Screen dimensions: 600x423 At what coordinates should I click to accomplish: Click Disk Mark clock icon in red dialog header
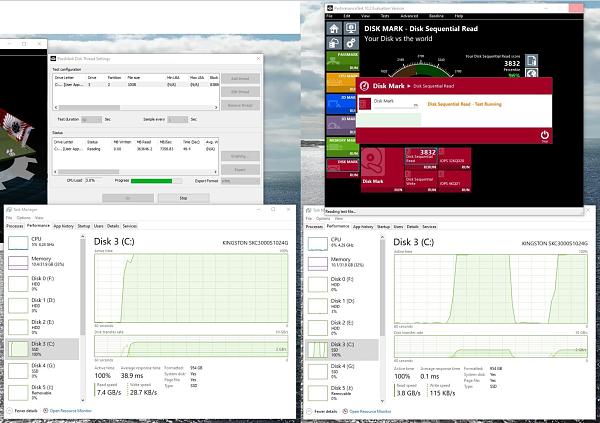pyautogui.click(x=364, y=86)
